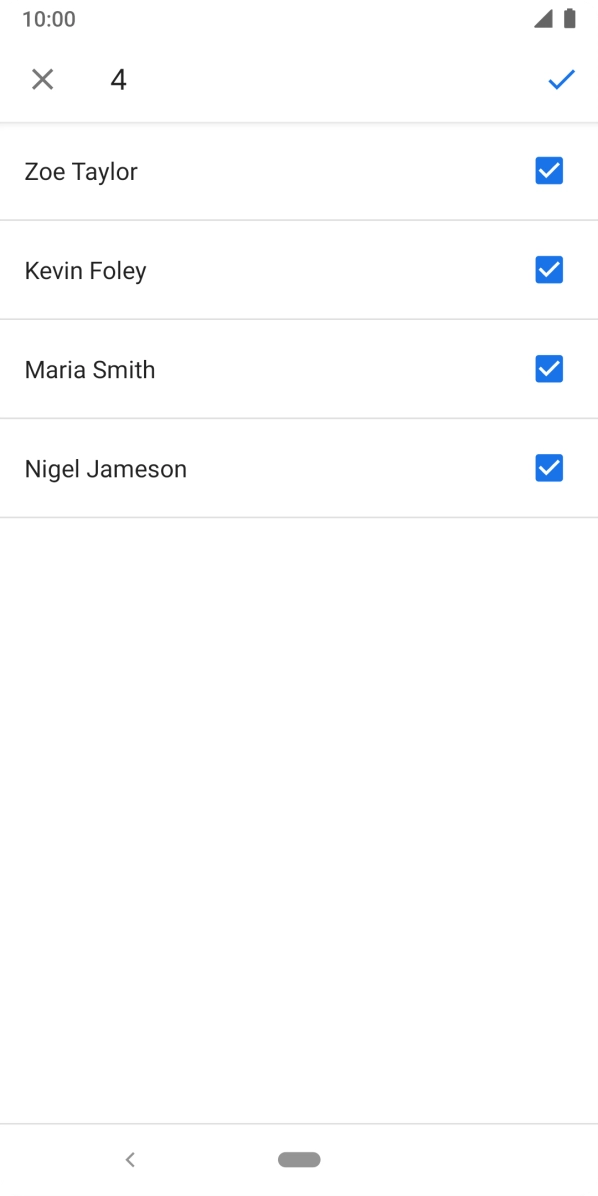598x1196 pixels.
Task: Uncheck Kevin Foley's checkbox
Action: [549, 270]
